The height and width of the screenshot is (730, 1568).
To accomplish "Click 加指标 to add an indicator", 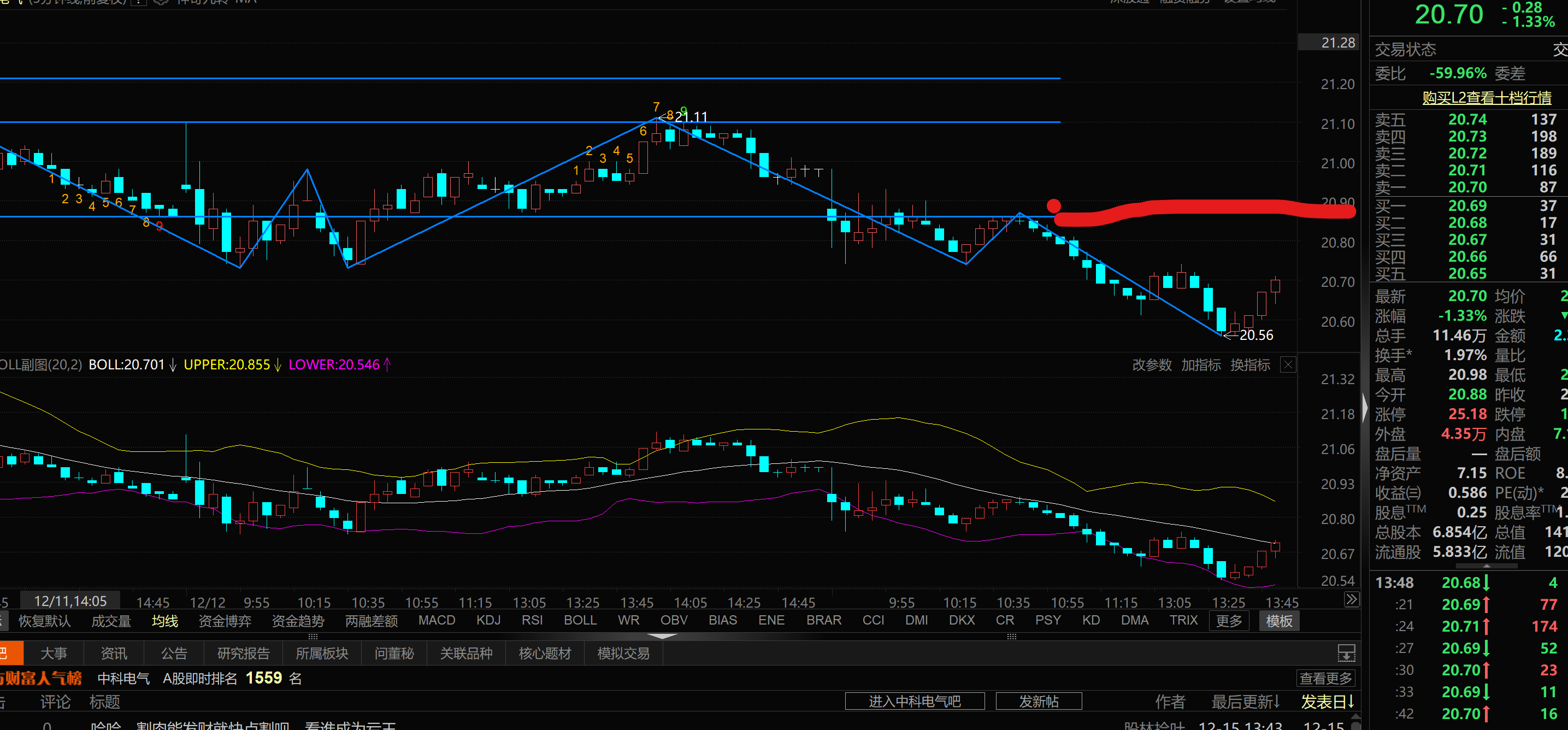I will 1200,364.
